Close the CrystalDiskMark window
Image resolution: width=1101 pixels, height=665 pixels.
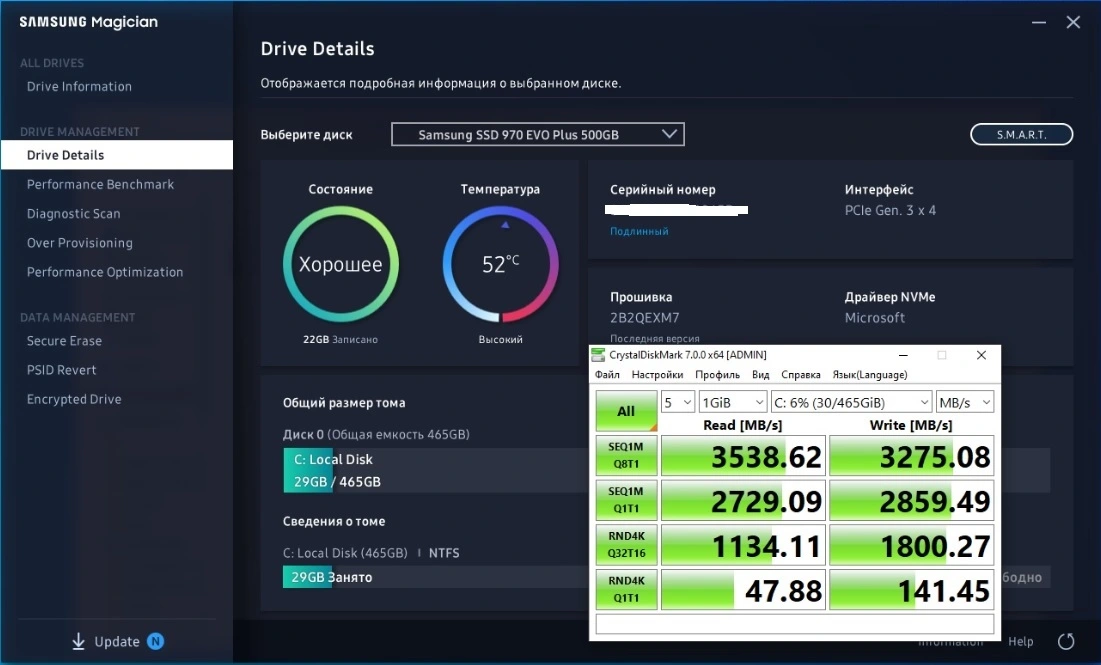click(982, 355)
